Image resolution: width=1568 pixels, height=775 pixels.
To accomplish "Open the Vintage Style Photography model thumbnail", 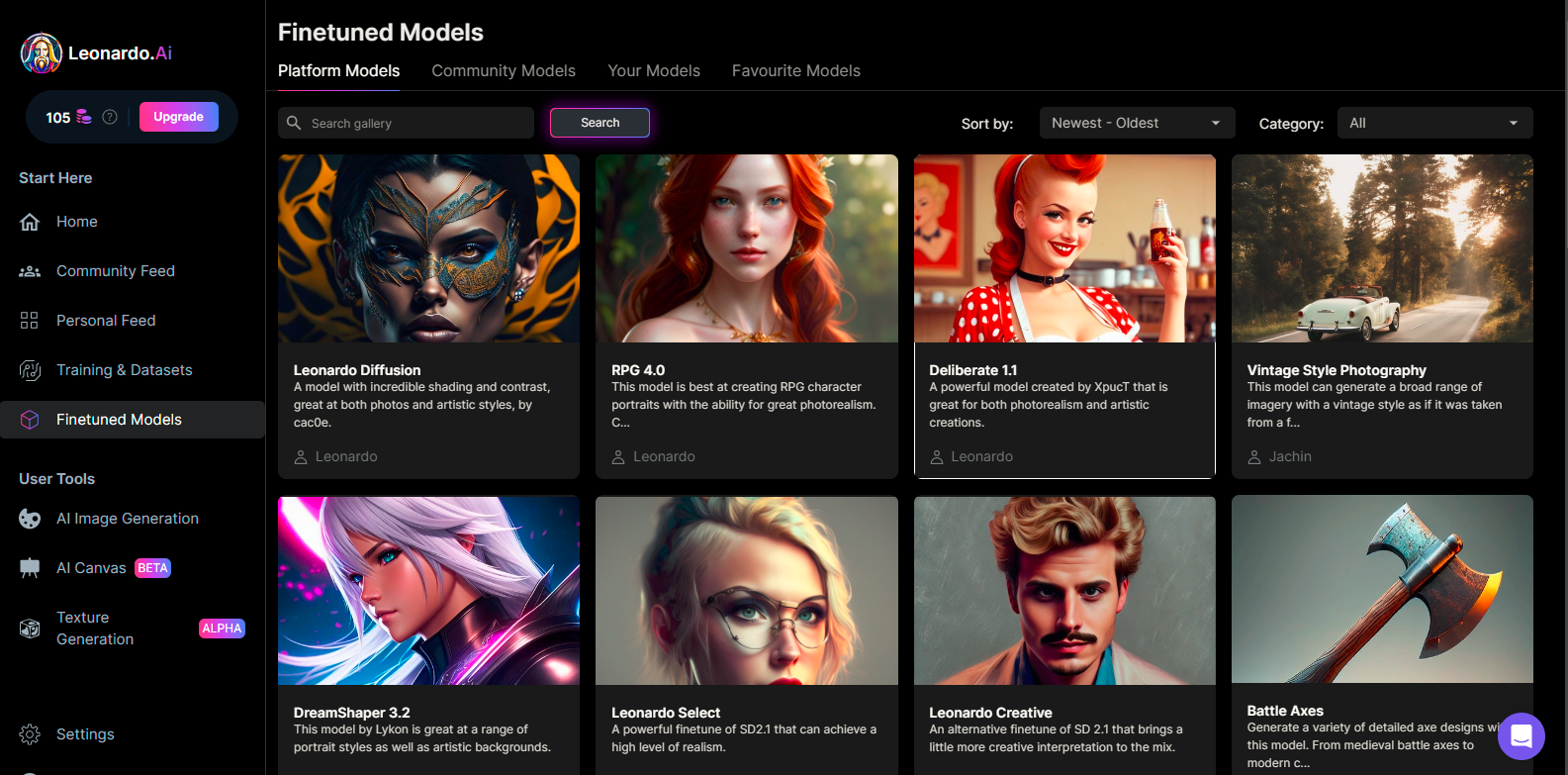I will tap(1382, 248).
